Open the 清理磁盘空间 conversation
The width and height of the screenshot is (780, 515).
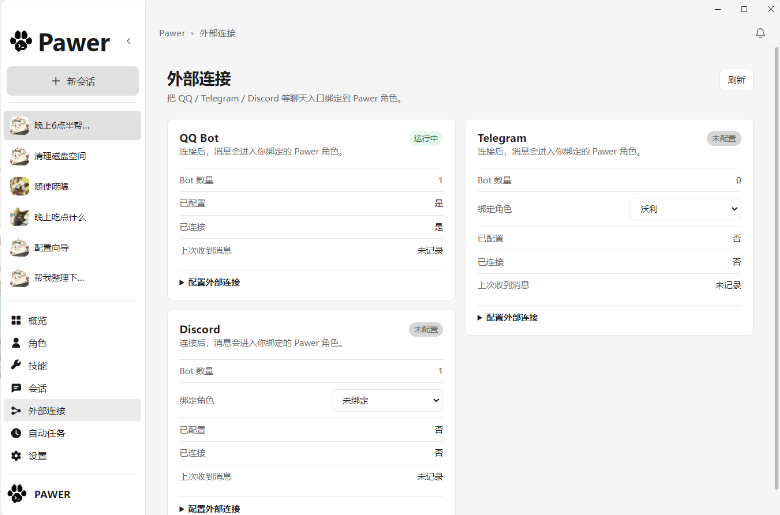coord(73,156)
